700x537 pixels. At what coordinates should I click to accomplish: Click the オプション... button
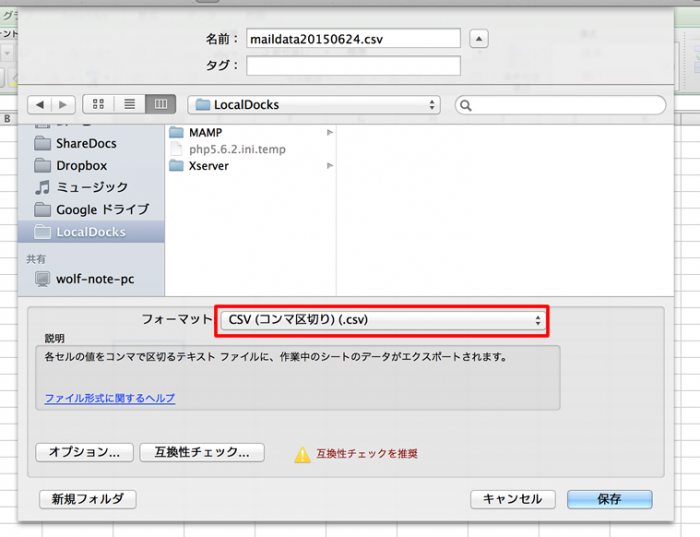(84, 452)
